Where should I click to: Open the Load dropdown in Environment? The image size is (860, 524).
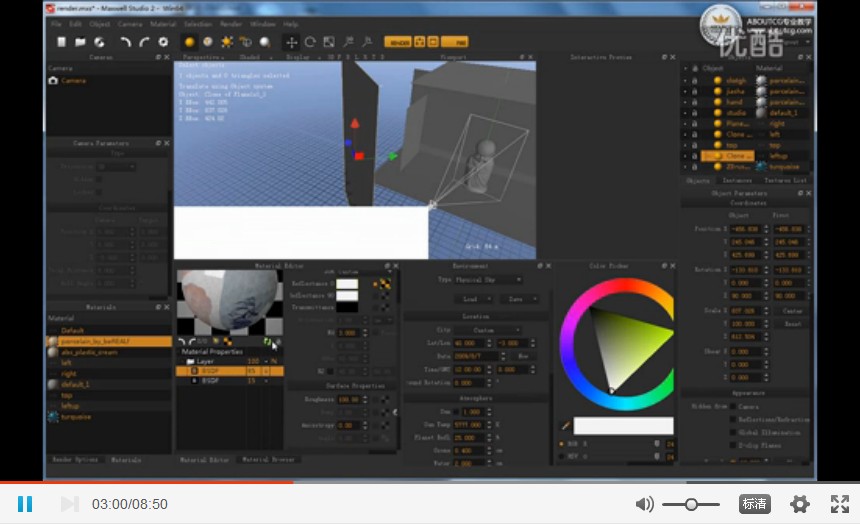[474, 299]
